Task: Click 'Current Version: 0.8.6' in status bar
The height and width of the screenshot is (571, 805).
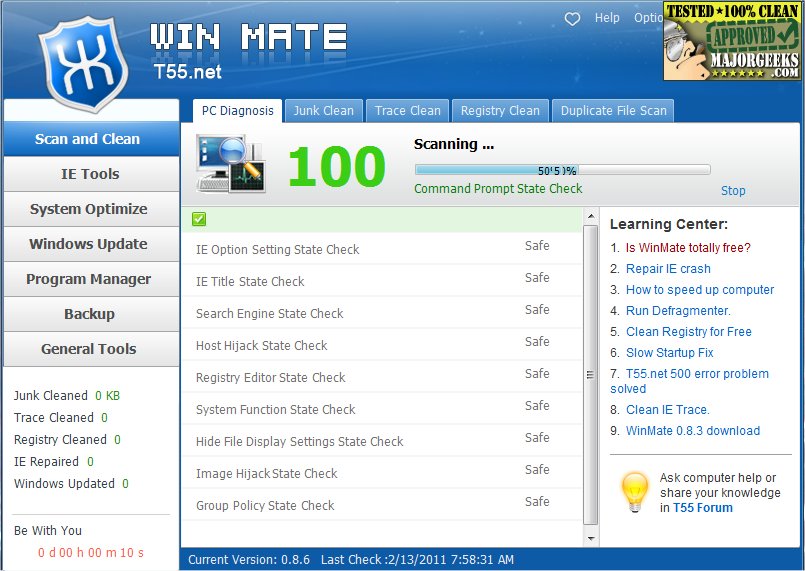Action: tap(249, 560)
